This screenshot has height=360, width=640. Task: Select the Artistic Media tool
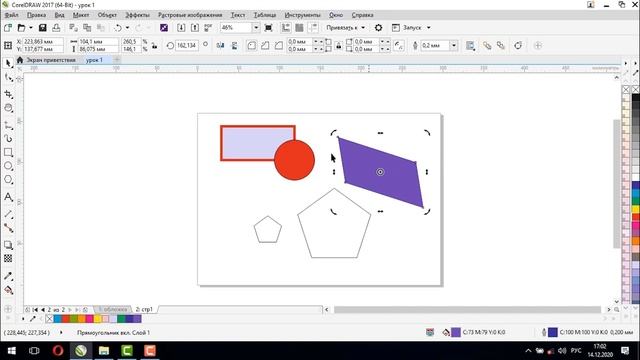pos(8,139)
